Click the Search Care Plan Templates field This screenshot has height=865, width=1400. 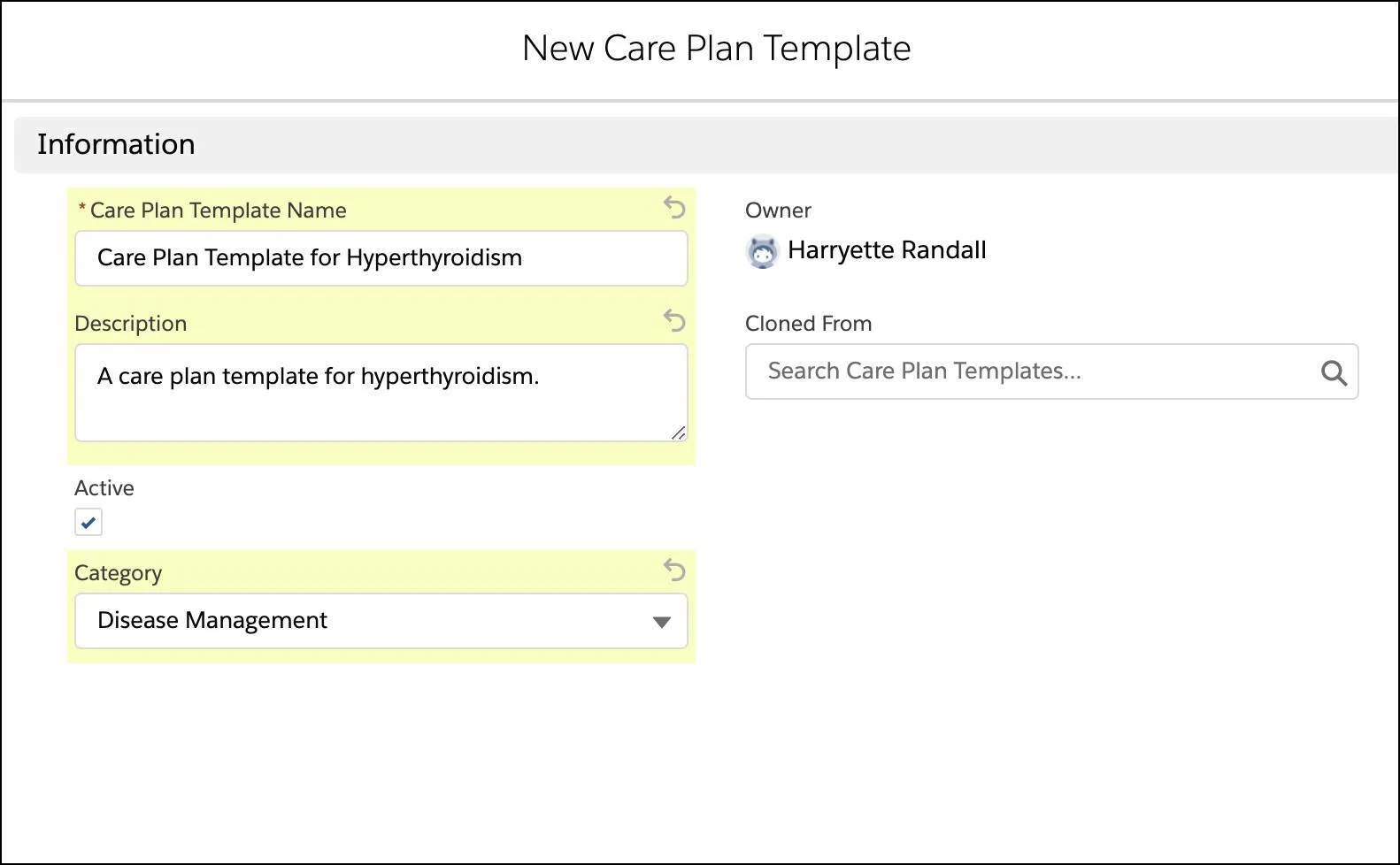point(1051,371)
